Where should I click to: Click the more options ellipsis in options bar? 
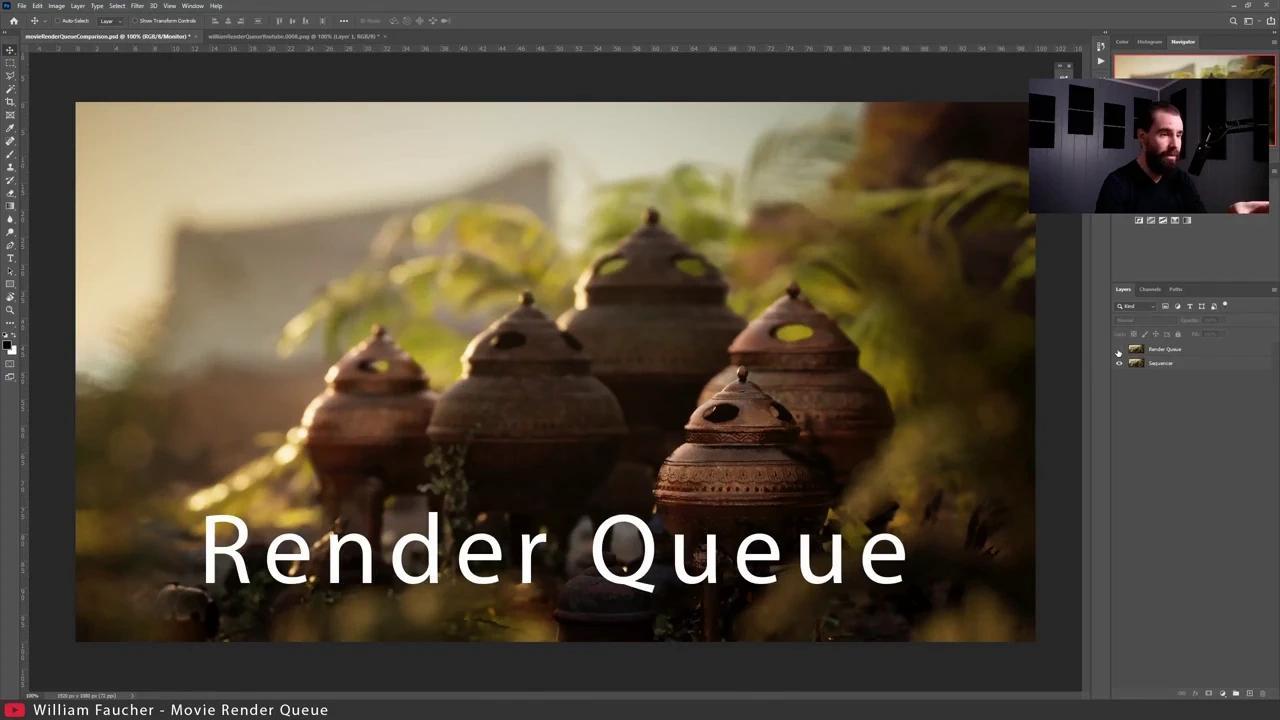(x=343, y=20)
